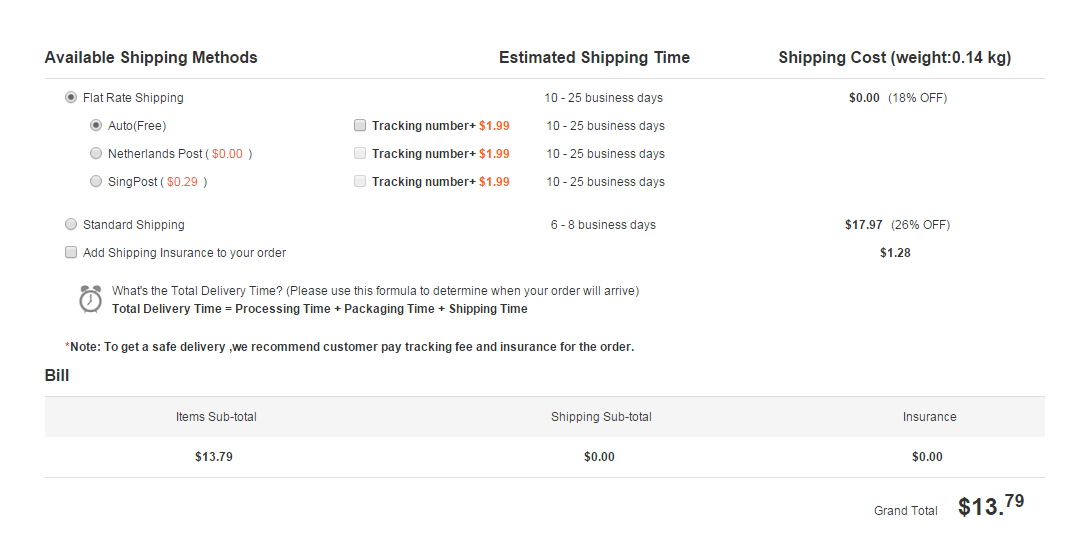
Task: Click the Shipping Sub-total column header
Action: pos(601,416)
